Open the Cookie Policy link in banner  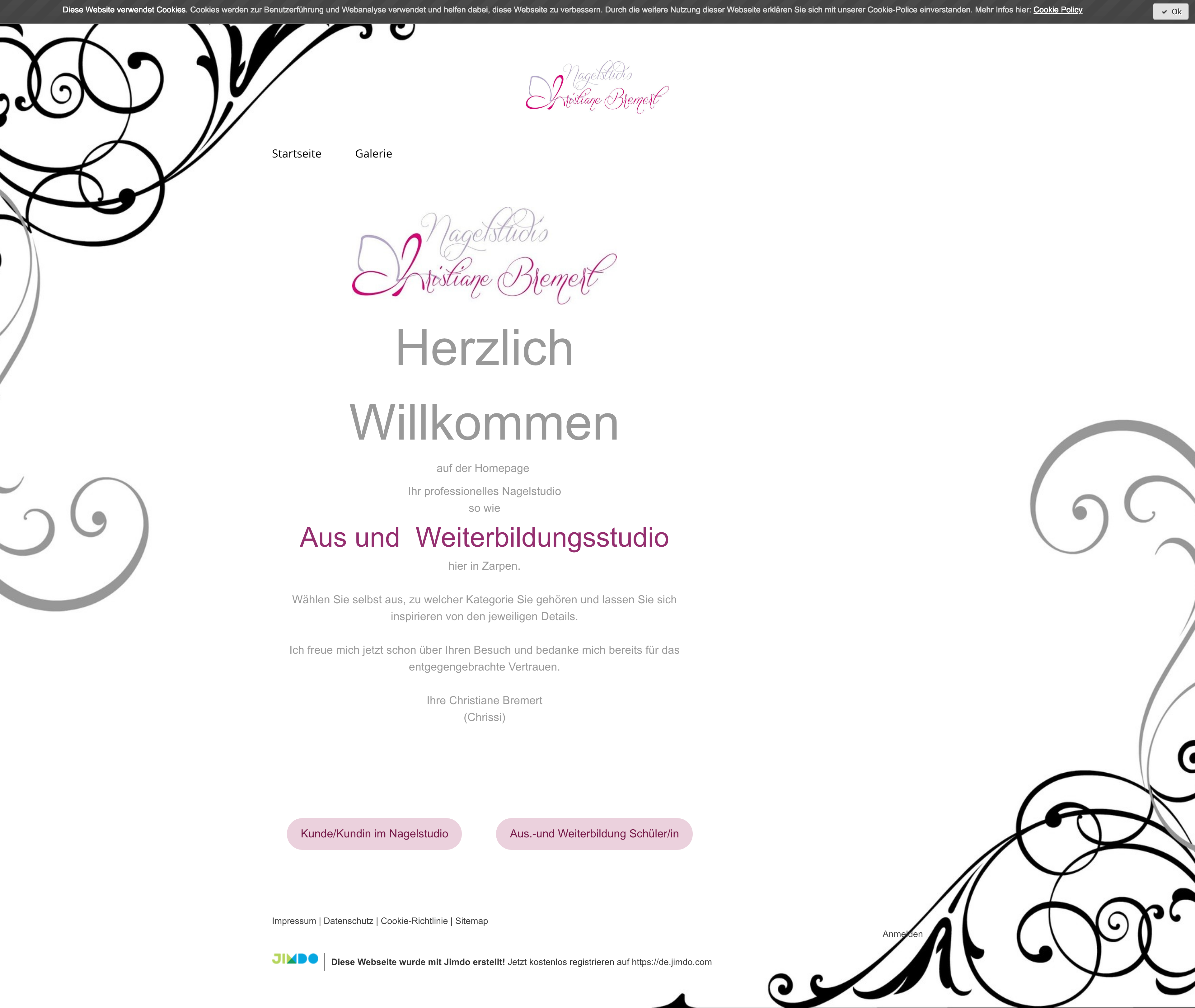pos(1057,10)
